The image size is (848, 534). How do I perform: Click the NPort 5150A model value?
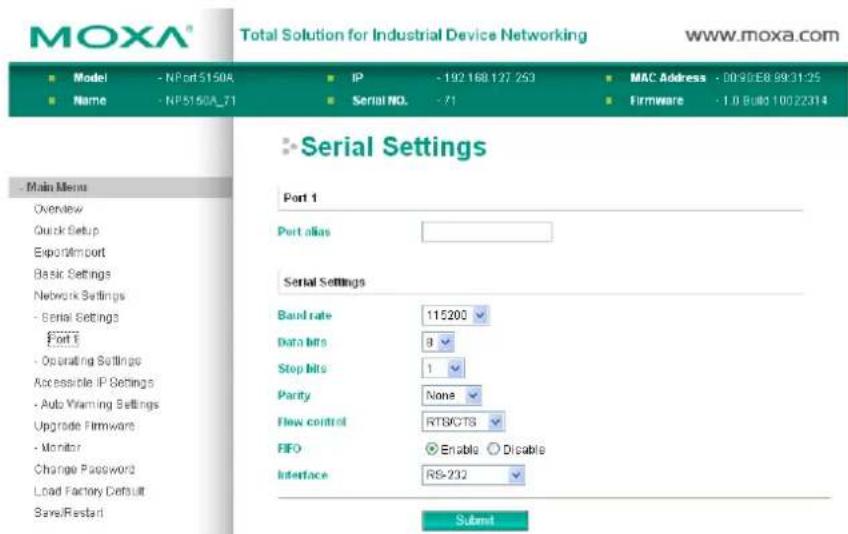[x=198, y=78]
